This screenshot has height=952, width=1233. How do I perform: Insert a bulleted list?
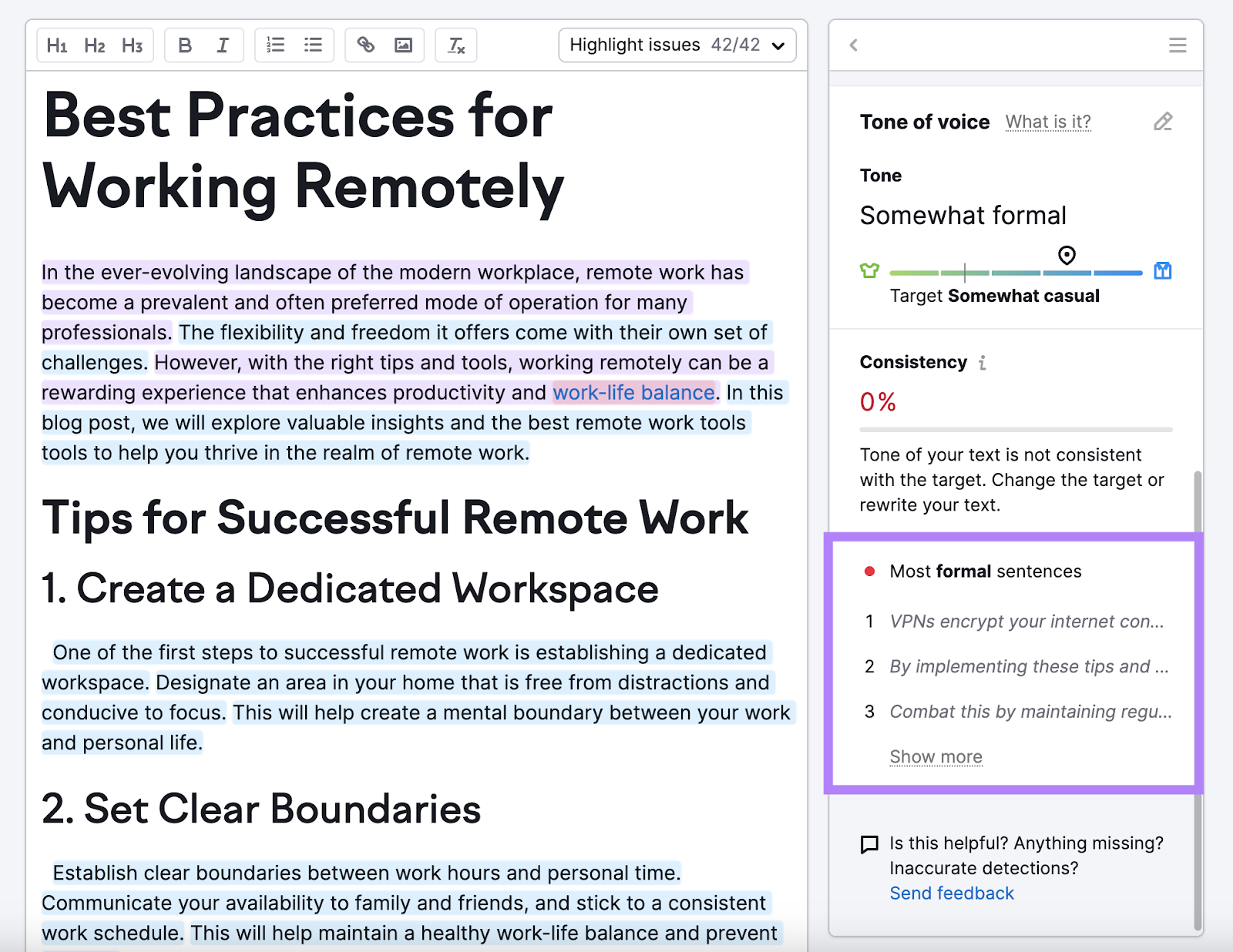(x=313, y=45)
